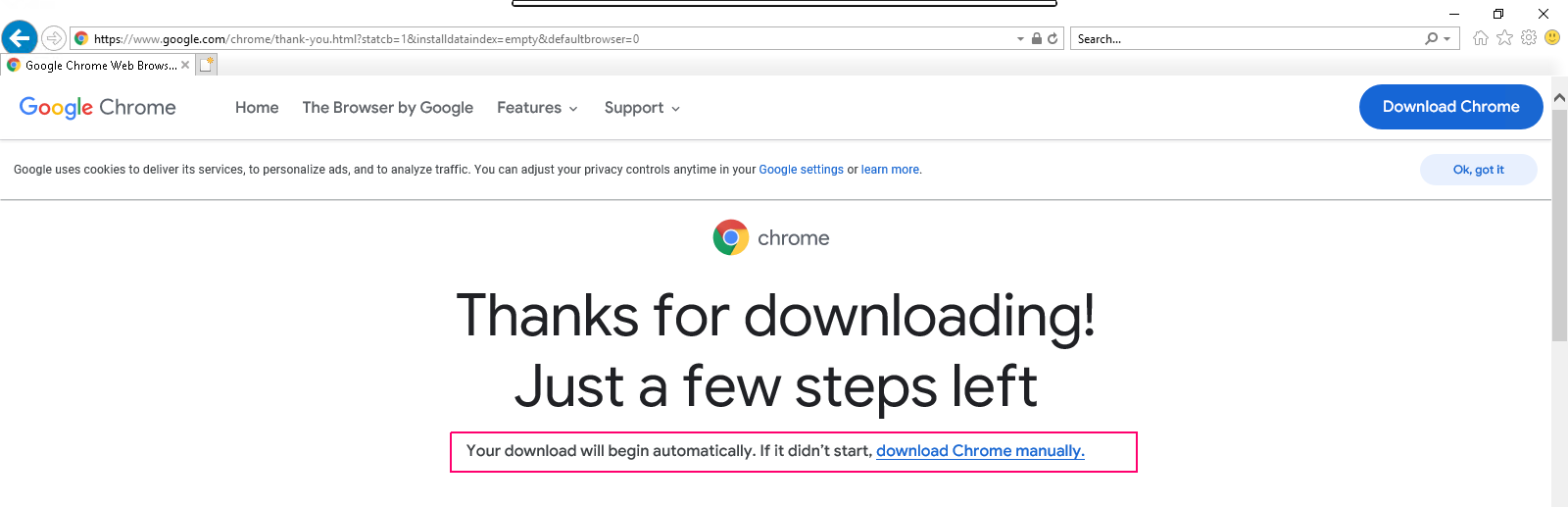Click the security lock icon in address bar
This screenshot has height=507, width=1568.
coord(1037,39)
